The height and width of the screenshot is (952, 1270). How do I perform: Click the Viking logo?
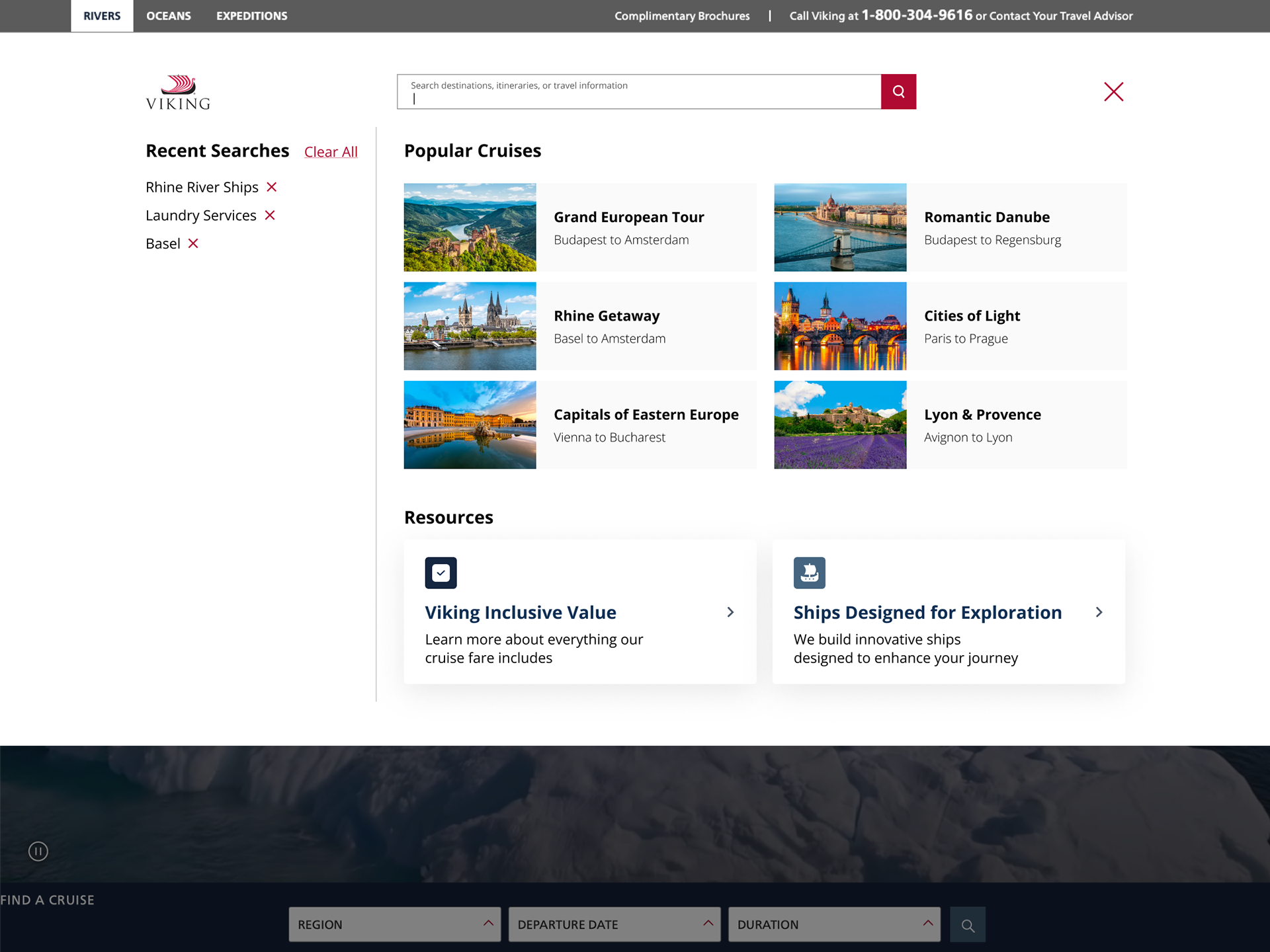point(178,93)
